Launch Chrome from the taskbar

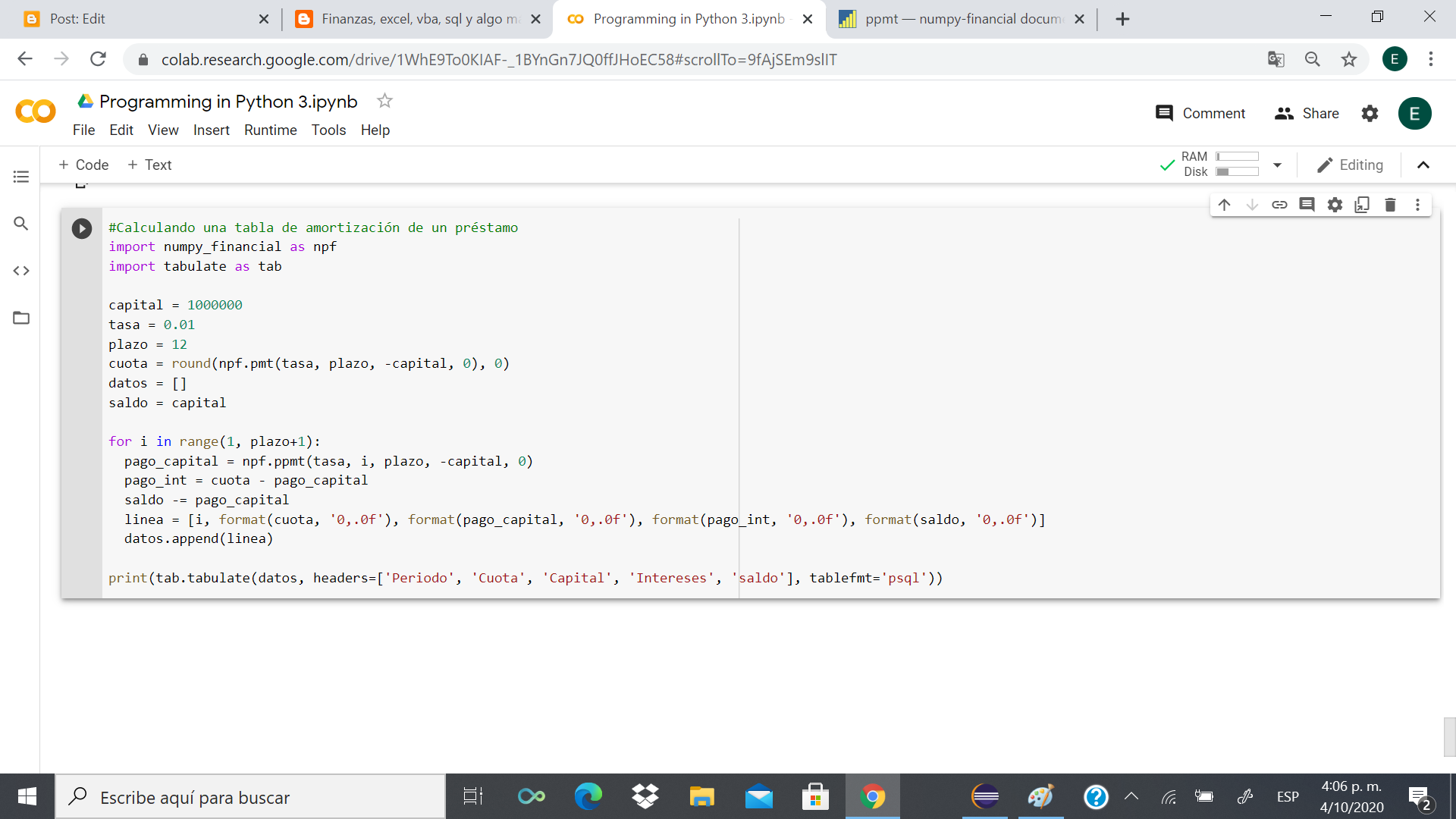coord(873,796)
